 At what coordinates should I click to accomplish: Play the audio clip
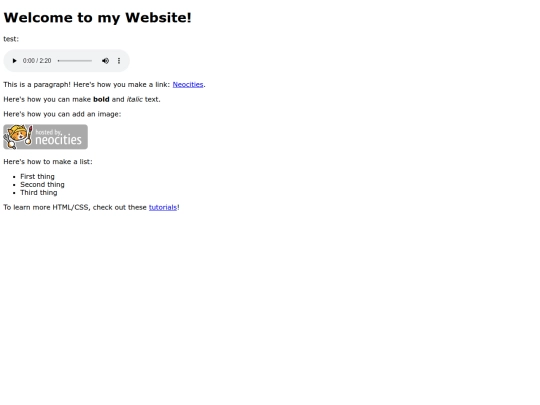click(14, 61)
